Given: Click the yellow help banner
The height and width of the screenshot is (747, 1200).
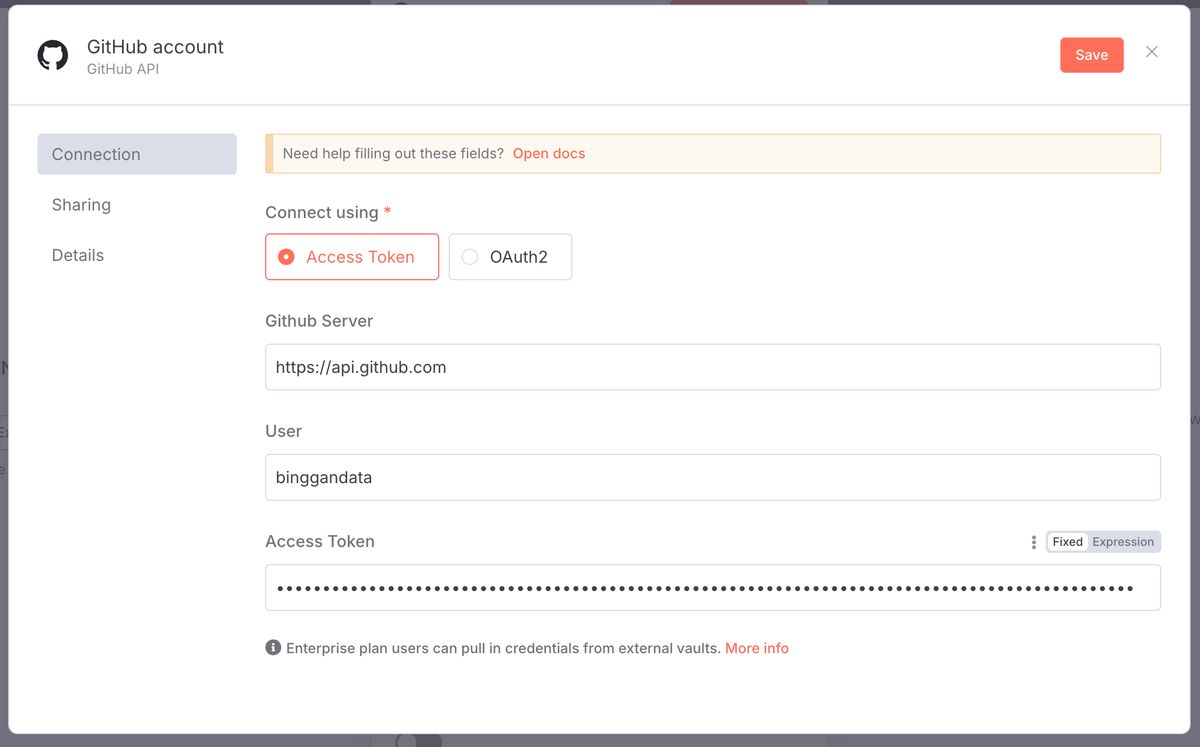Looking at the screenshot, I should point(712,153).
